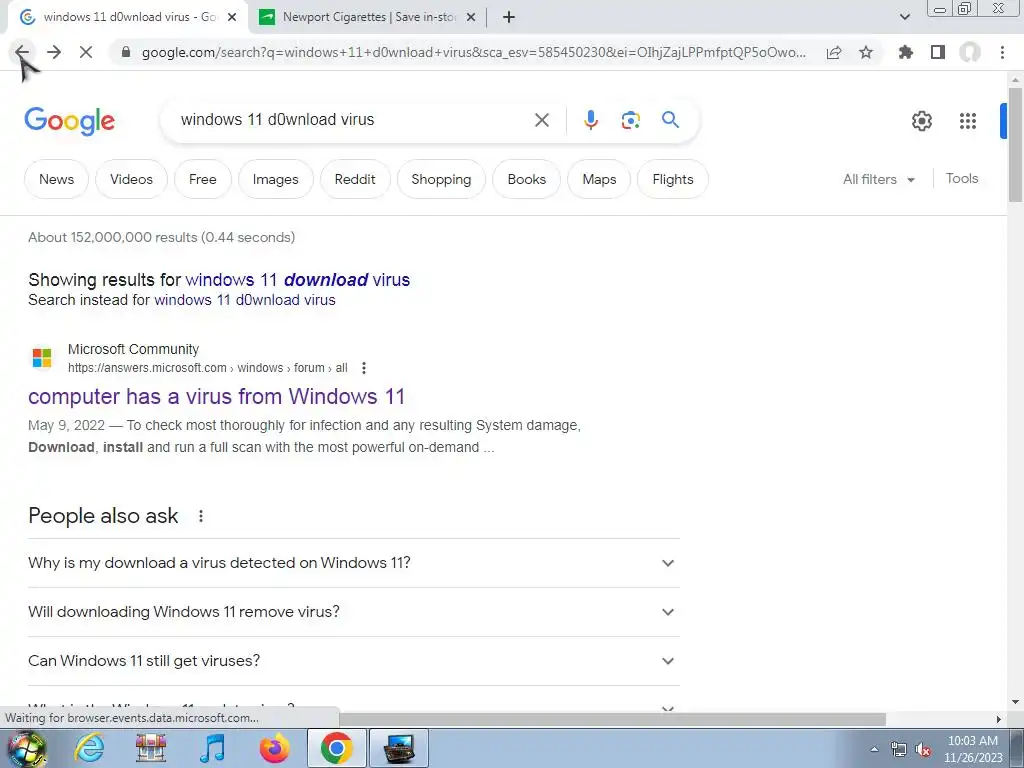The height and width of the screenshot is (768, 1024).
Task: Open the Extensions puzzle-piece icon
Action: click(x=906, y=52)
